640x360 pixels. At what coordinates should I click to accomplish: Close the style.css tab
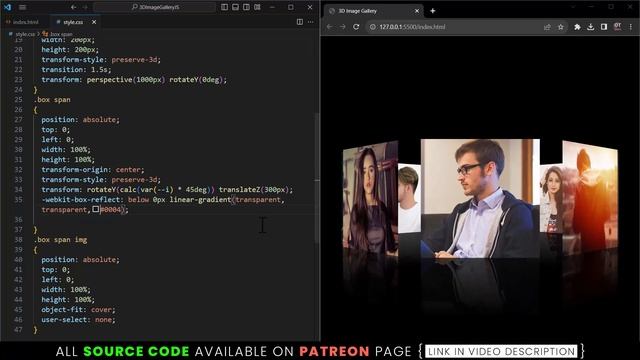94,22
